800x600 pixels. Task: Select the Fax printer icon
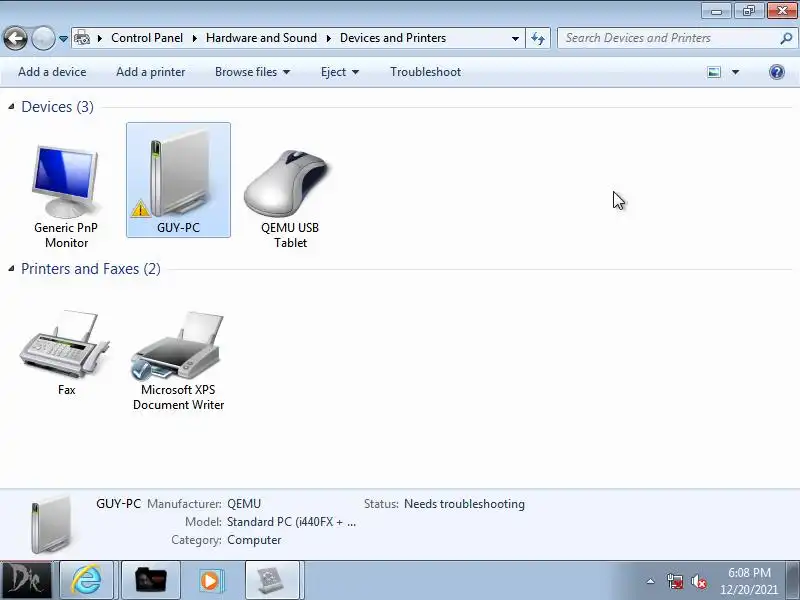(x=65, y=343)
